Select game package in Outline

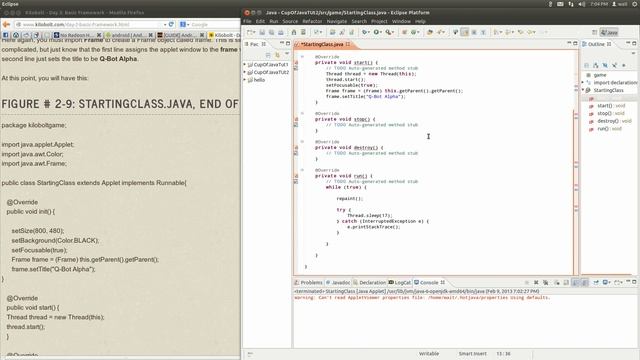pyautogui.click(x=600, y=75)
